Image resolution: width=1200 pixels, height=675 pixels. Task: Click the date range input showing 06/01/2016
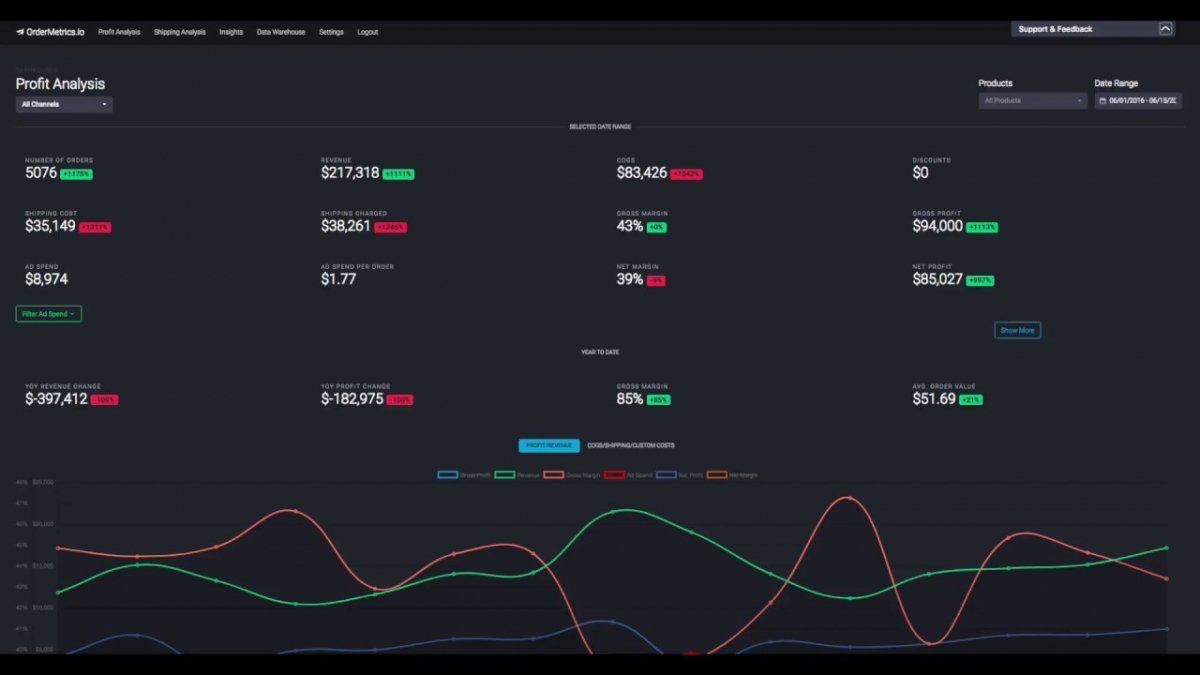pyautogui.click(x=1140, y=100)
